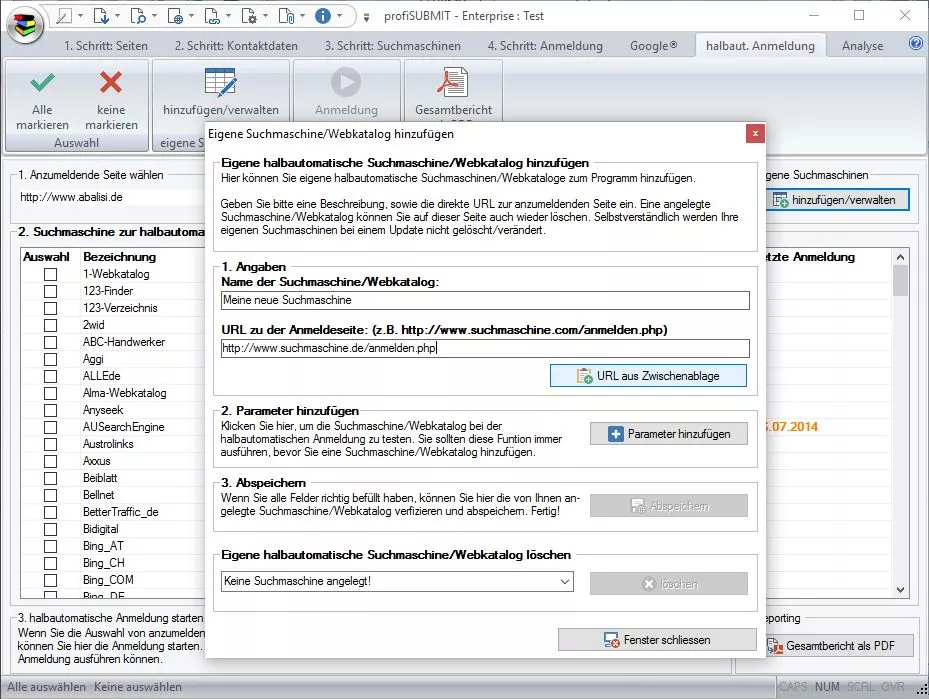Click the hinzufügen/verwalten ribbon icon

220,83
